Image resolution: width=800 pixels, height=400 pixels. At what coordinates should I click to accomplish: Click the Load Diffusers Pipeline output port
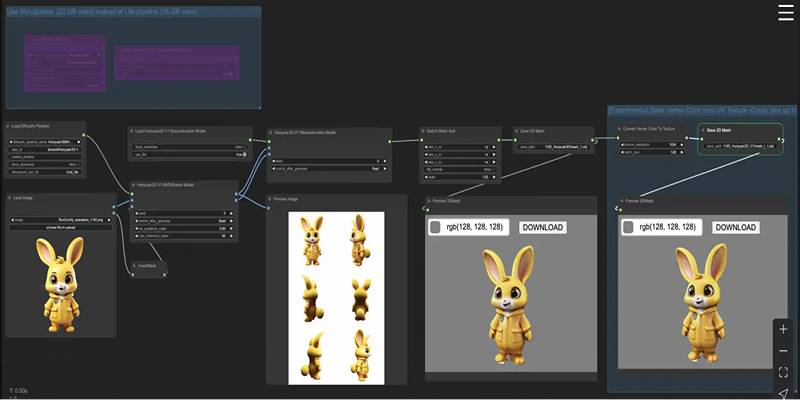coord(83,135)
